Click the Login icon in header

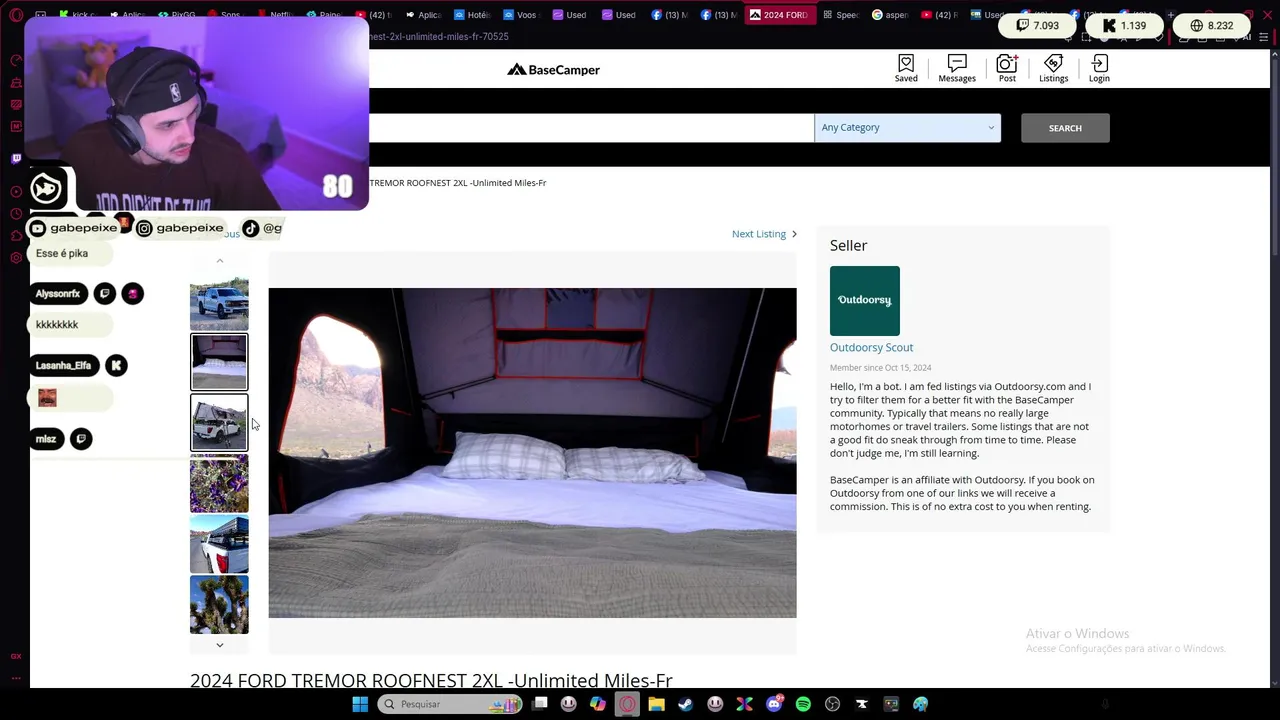point(1099,69)
